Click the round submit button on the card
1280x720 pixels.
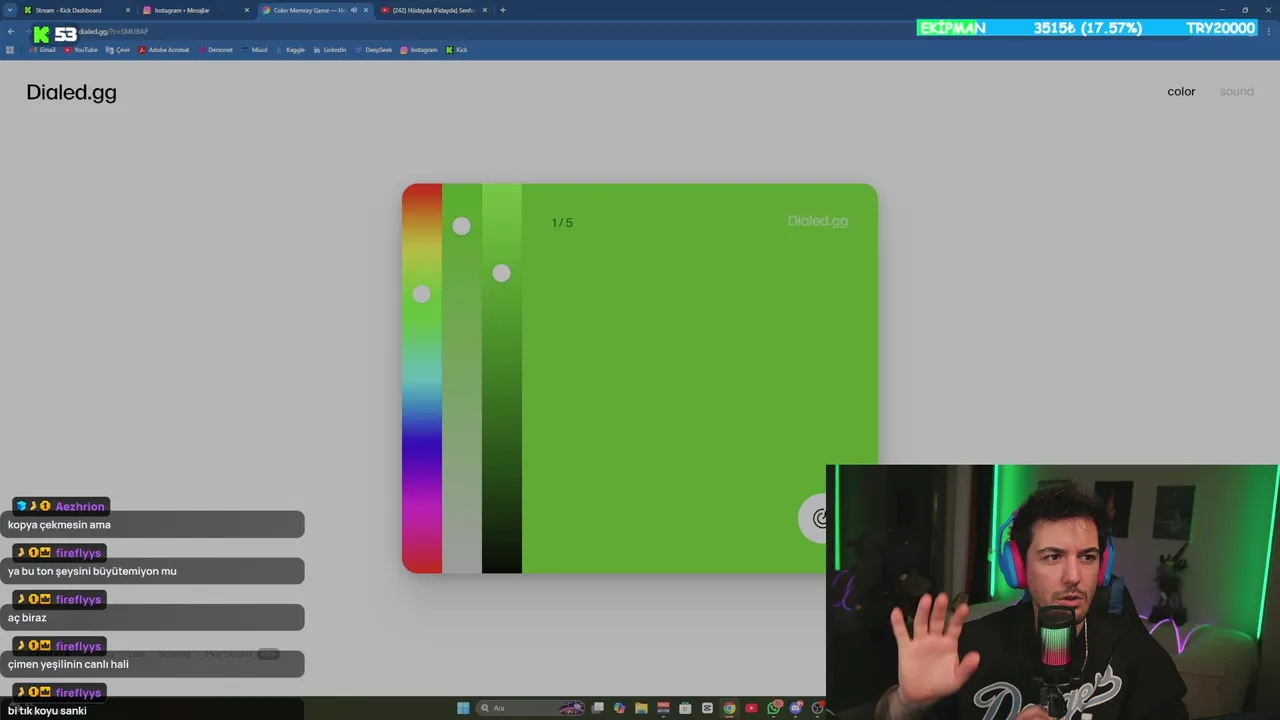click(819, 518)
